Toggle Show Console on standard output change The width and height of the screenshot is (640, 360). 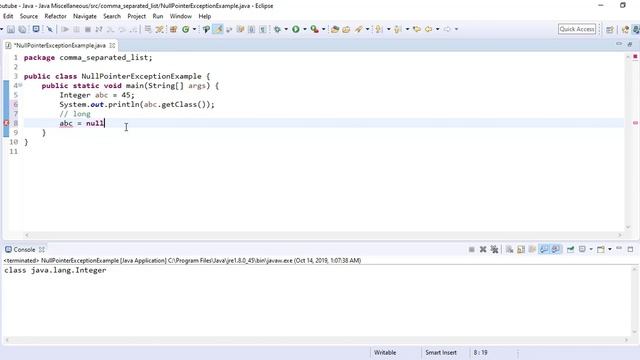point(544,249)
